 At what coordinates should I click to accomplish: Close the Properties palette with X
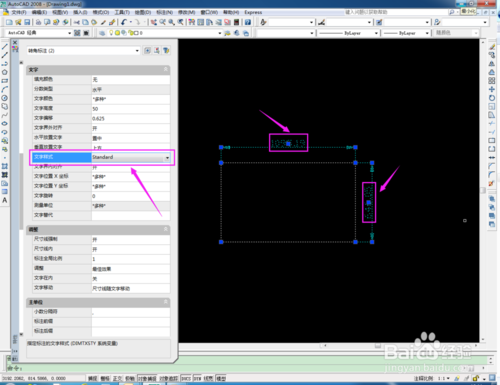(15, 42)
